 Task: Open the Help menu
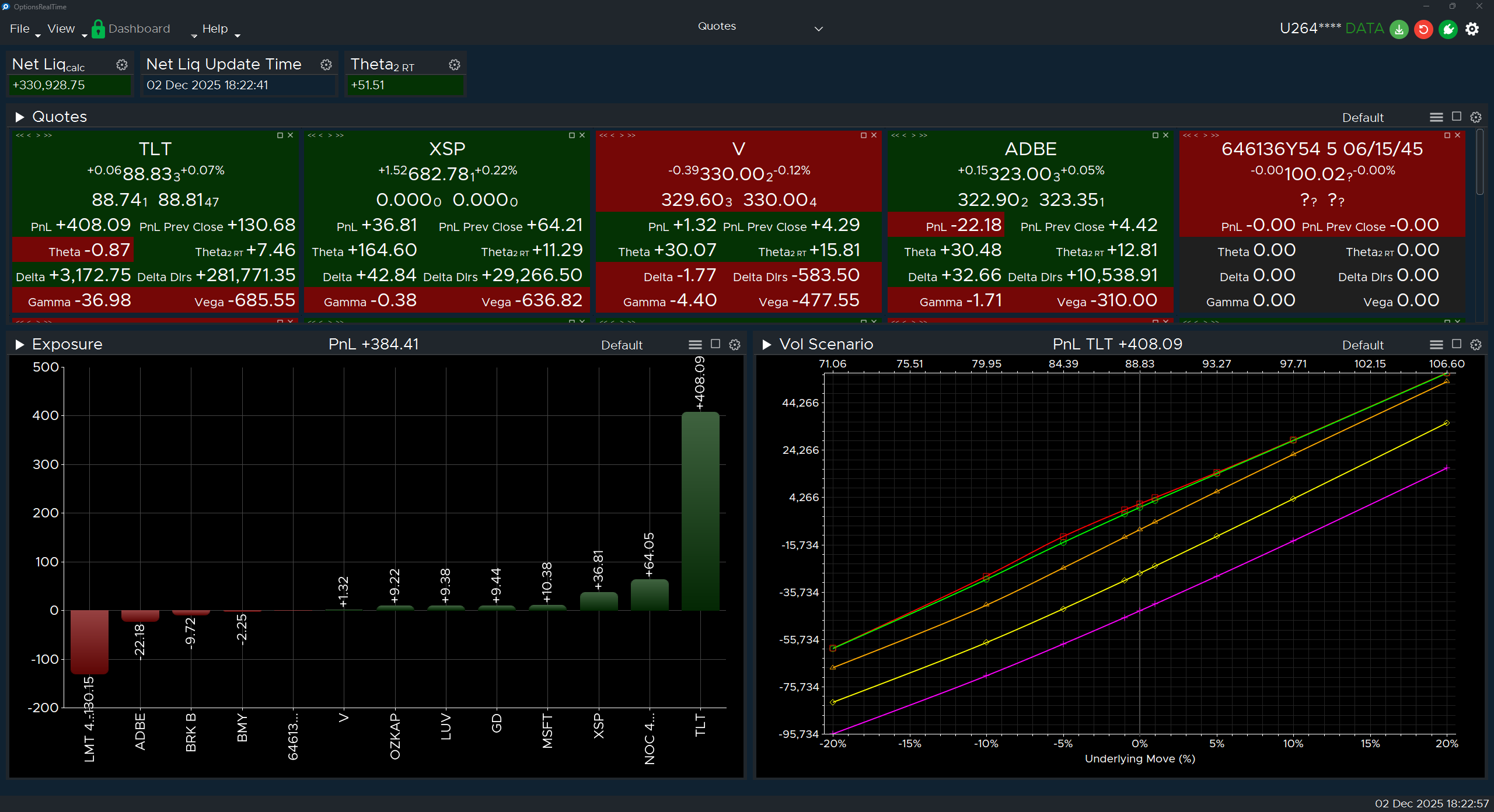click(x=215, y=29)
